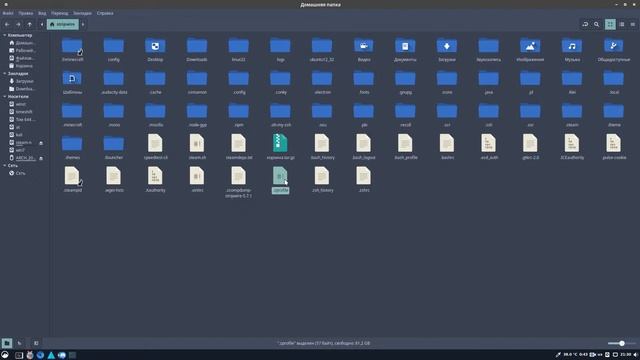Open the home folder in the sidebar
This screenshot has height=360, width=640.
(22, 43)
